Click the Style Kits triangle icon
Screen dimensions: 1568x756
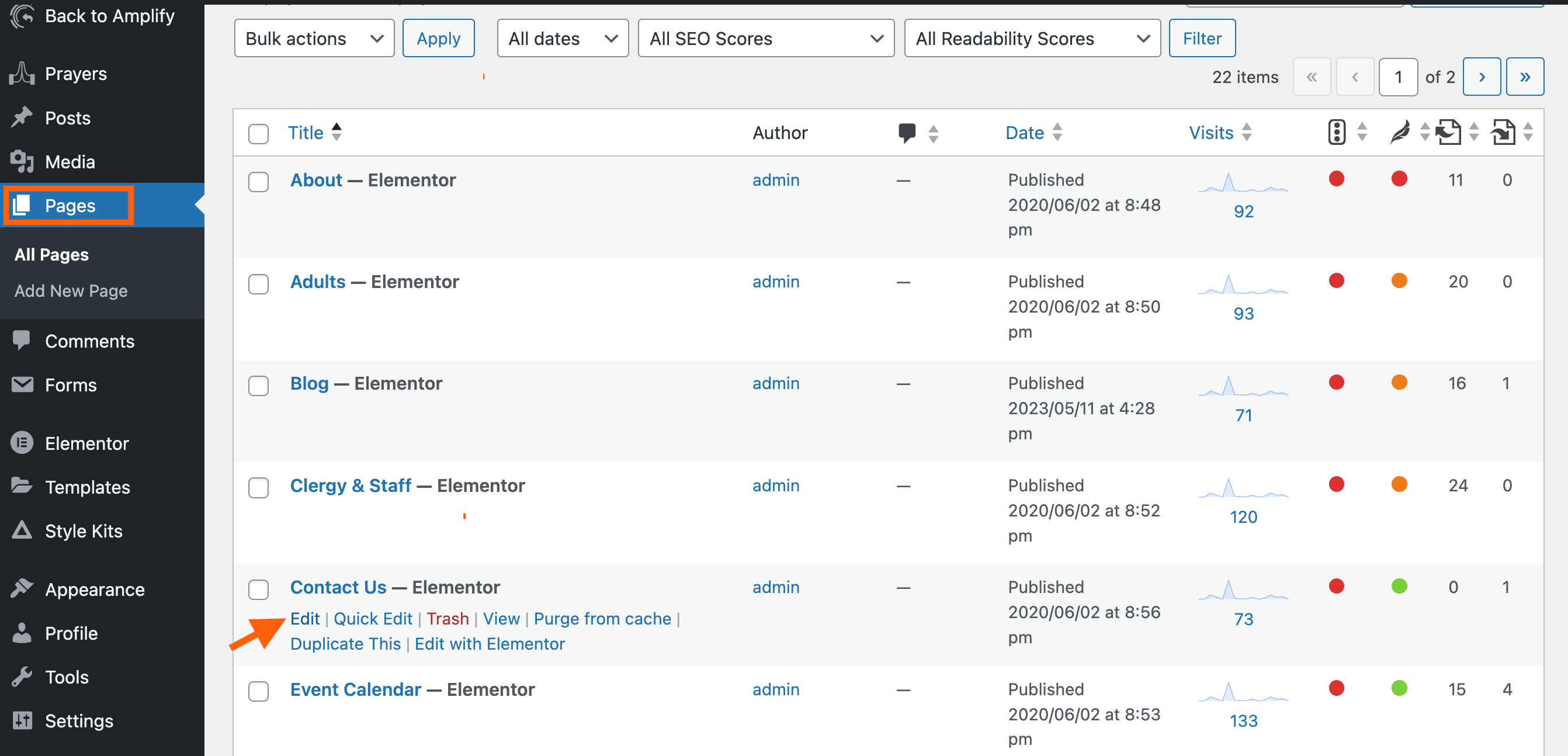point(22,530)
